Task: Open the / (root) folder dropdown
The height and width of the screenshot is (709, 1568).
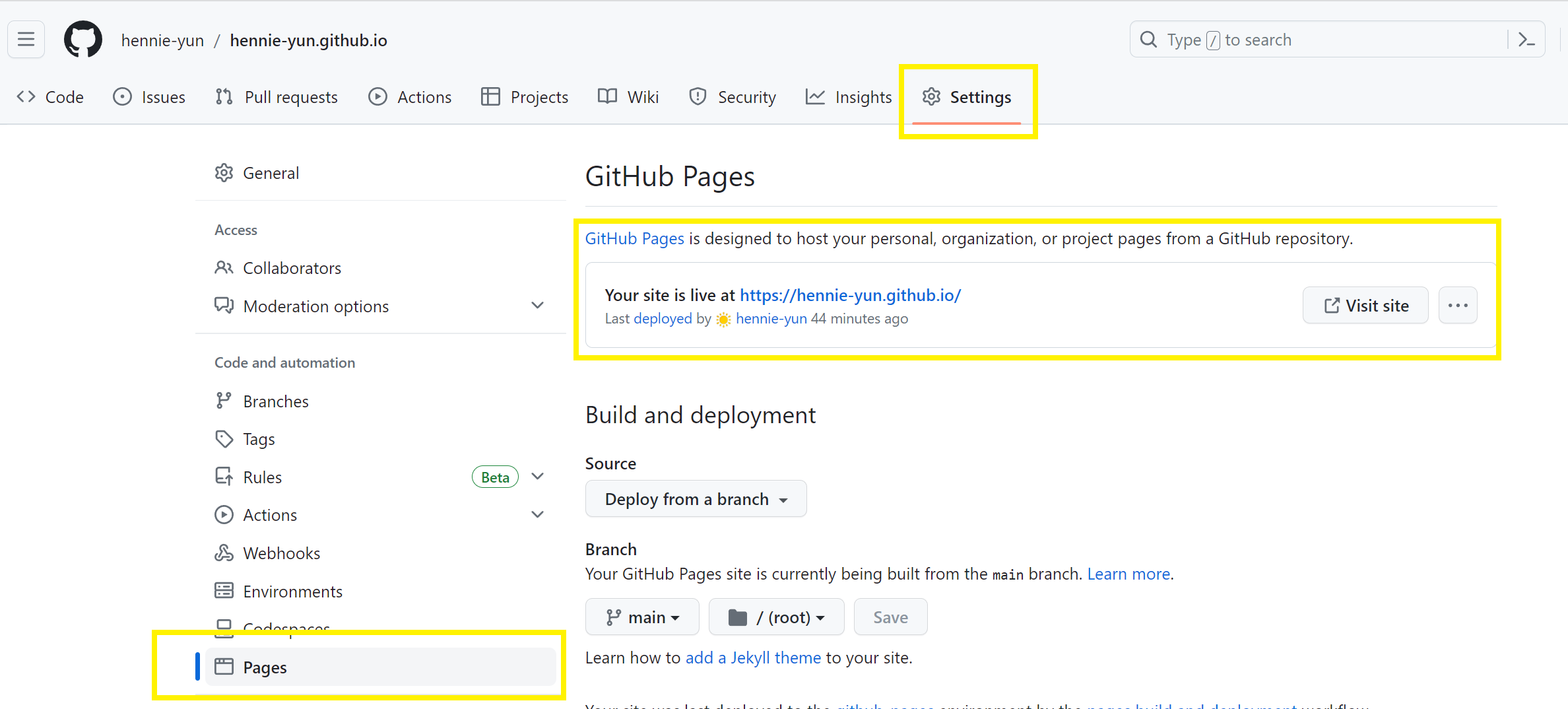Action: coord(777,617)
